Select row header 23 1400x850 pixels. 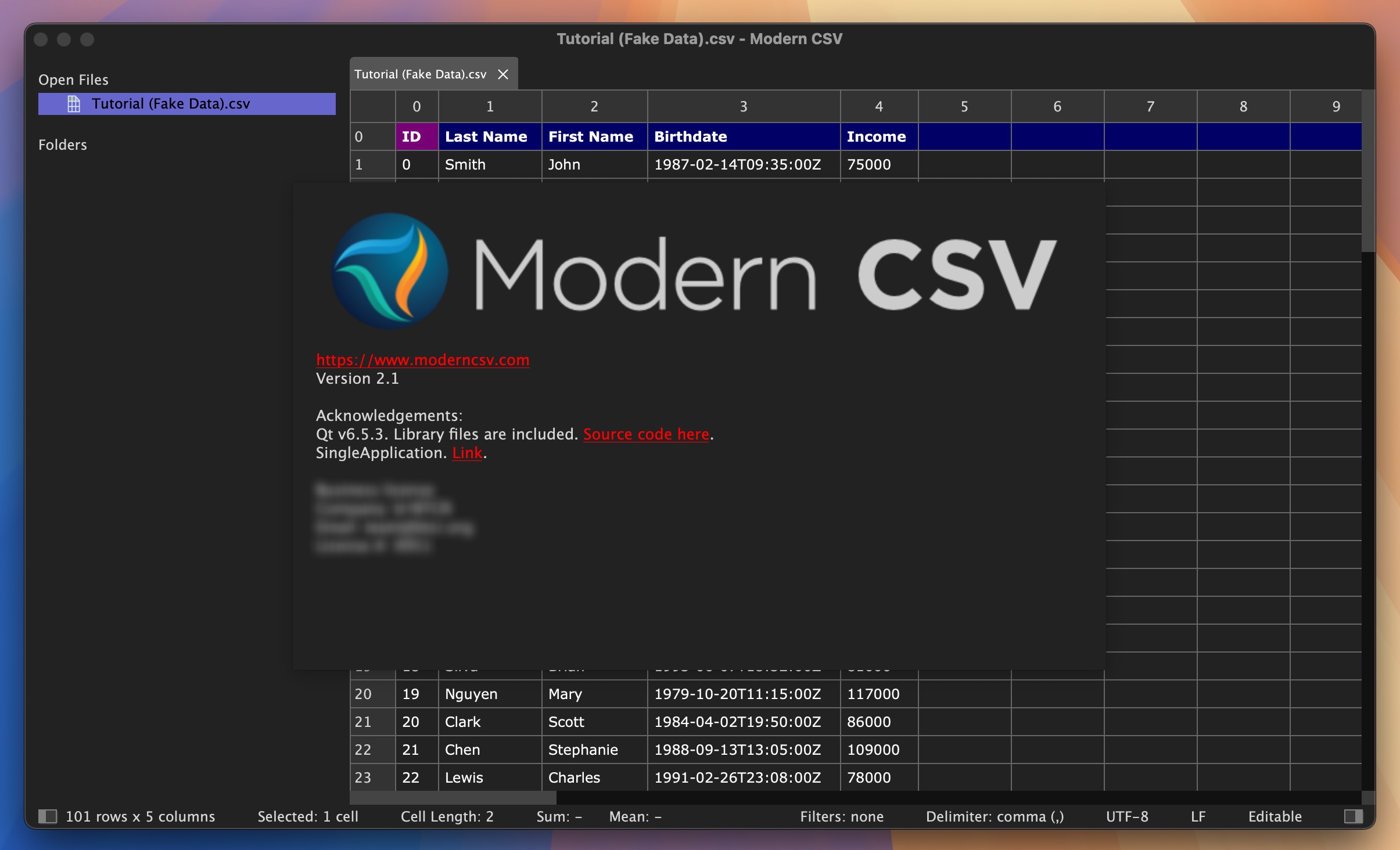point(373,777)
